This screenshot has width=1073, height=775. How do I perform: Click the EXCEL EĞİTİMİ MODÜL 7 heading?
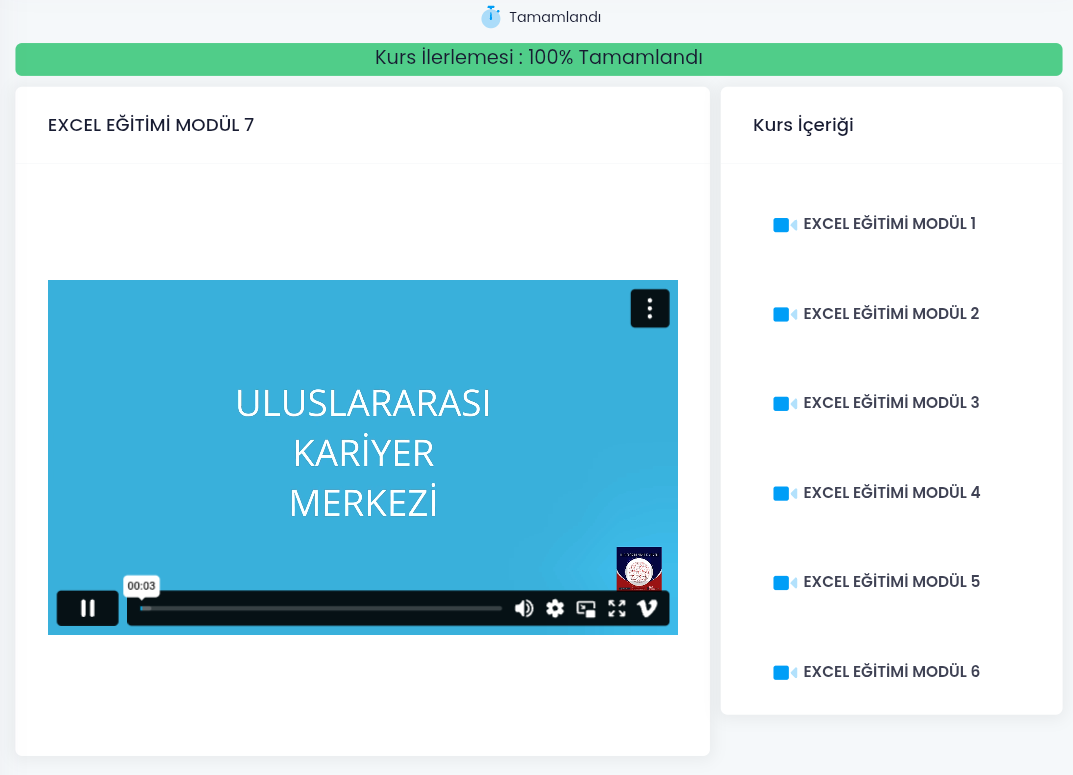point(151,125)
